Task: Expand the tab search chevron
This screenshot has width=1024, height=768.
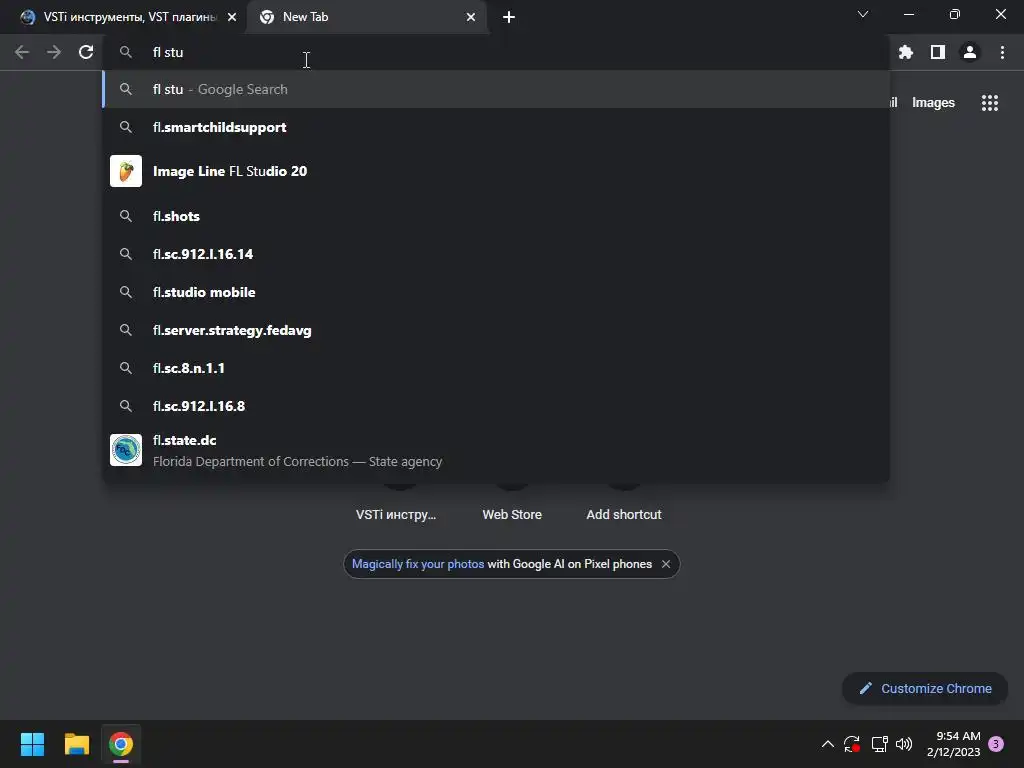Action: pyautogui.click(x=863, y=14)
